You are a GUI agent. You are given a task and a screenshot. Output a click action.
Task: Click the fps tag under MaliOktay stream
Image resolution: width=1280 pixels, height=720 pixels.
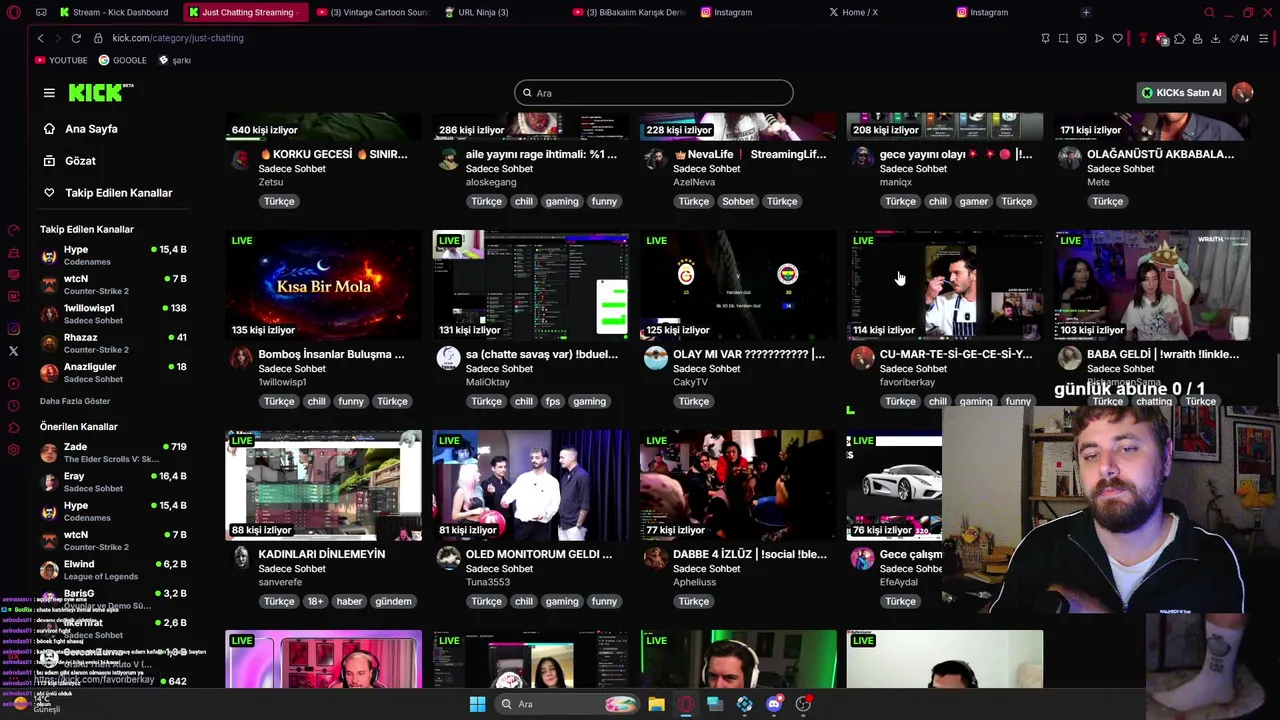[x=553, y=401]
